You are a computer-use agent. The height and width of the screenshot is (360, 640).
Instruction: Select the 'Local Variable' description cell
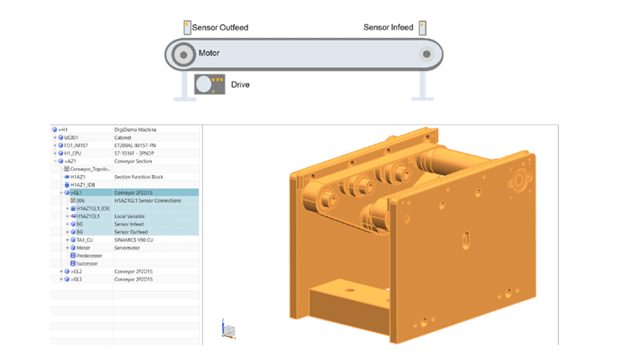coord(129,216)
